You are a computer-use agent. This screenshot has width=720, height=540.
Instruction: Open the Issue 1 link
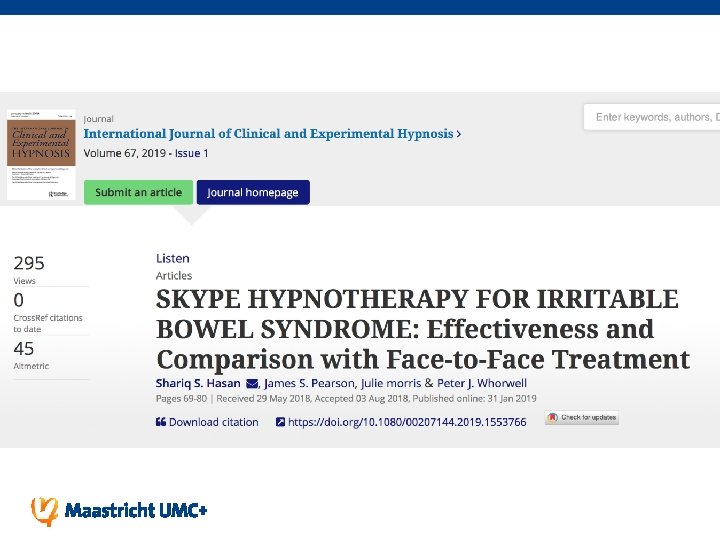click(191, 153)
